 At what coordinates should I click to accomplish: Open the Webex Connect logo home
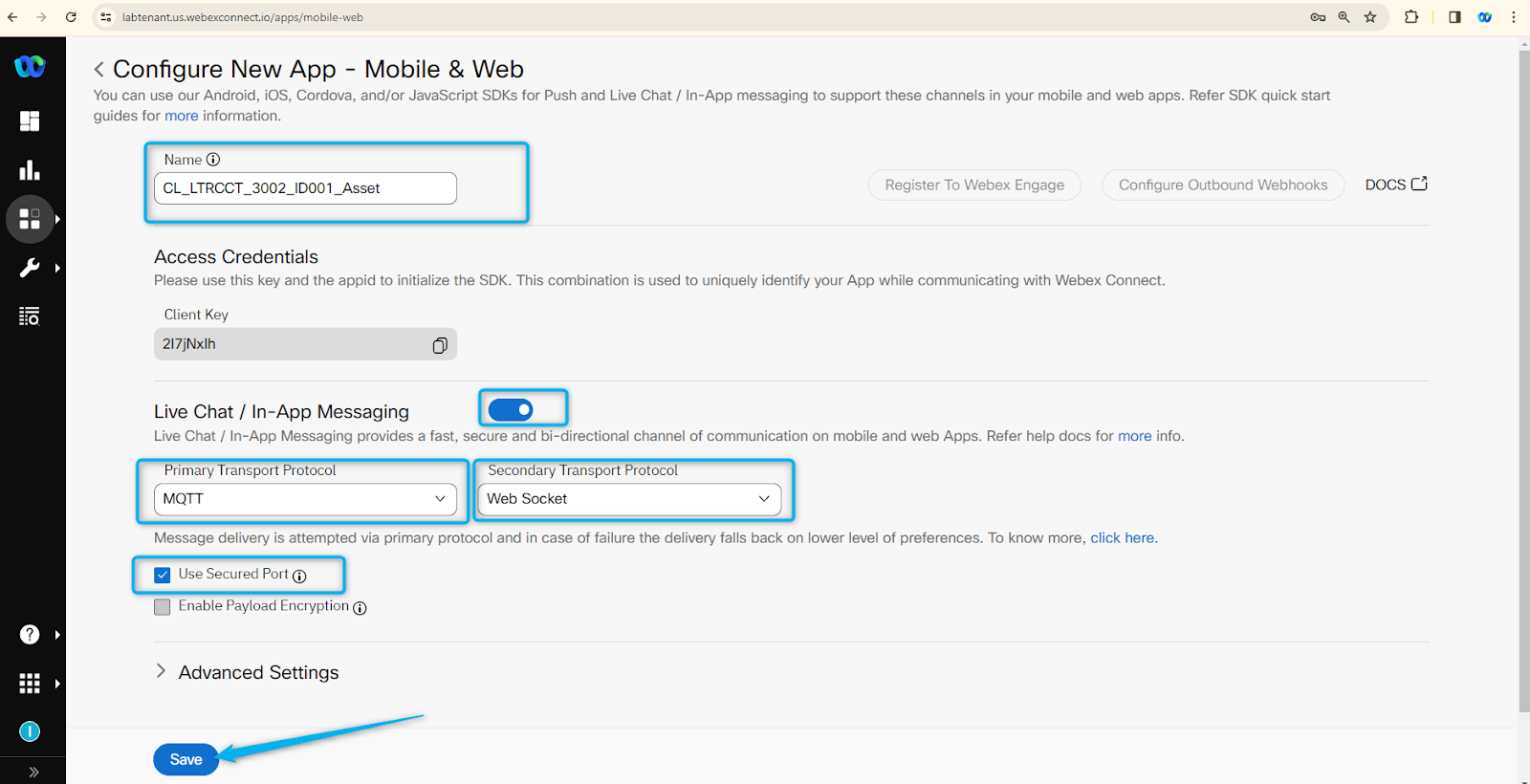pyautogui.click(x=30, y=66)
